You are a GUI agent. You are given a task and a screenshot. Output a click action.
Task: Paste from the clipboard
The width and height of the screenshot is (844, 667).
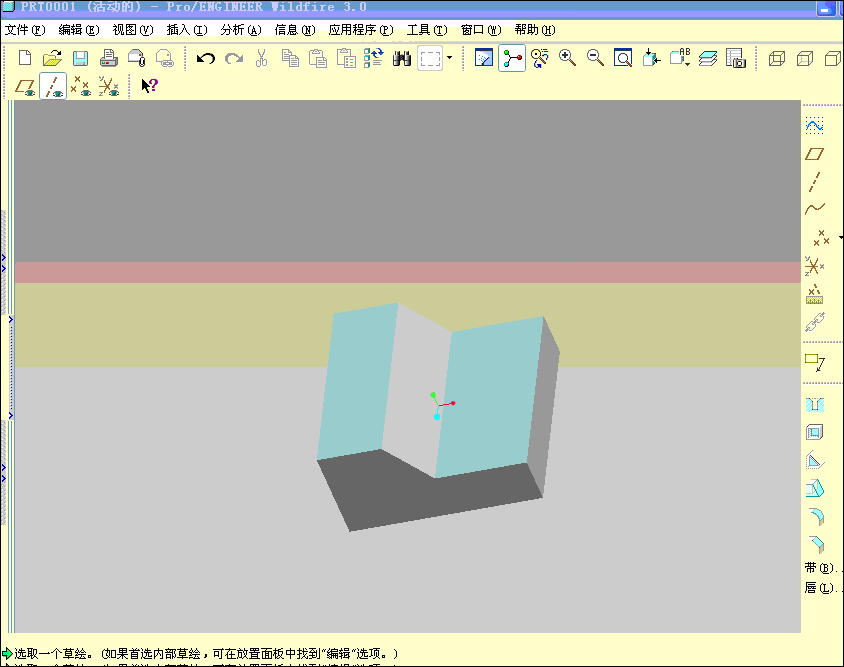point(318,58)
